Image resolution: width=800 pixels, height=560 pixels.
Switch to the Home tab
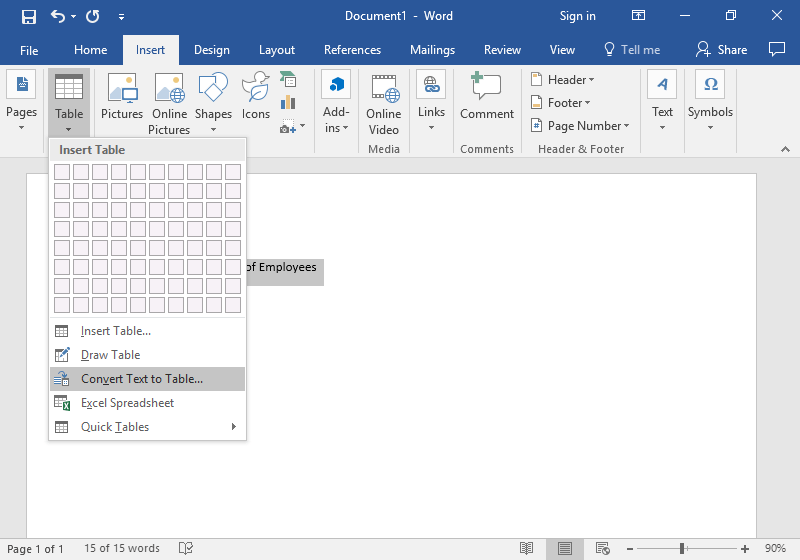90,50
